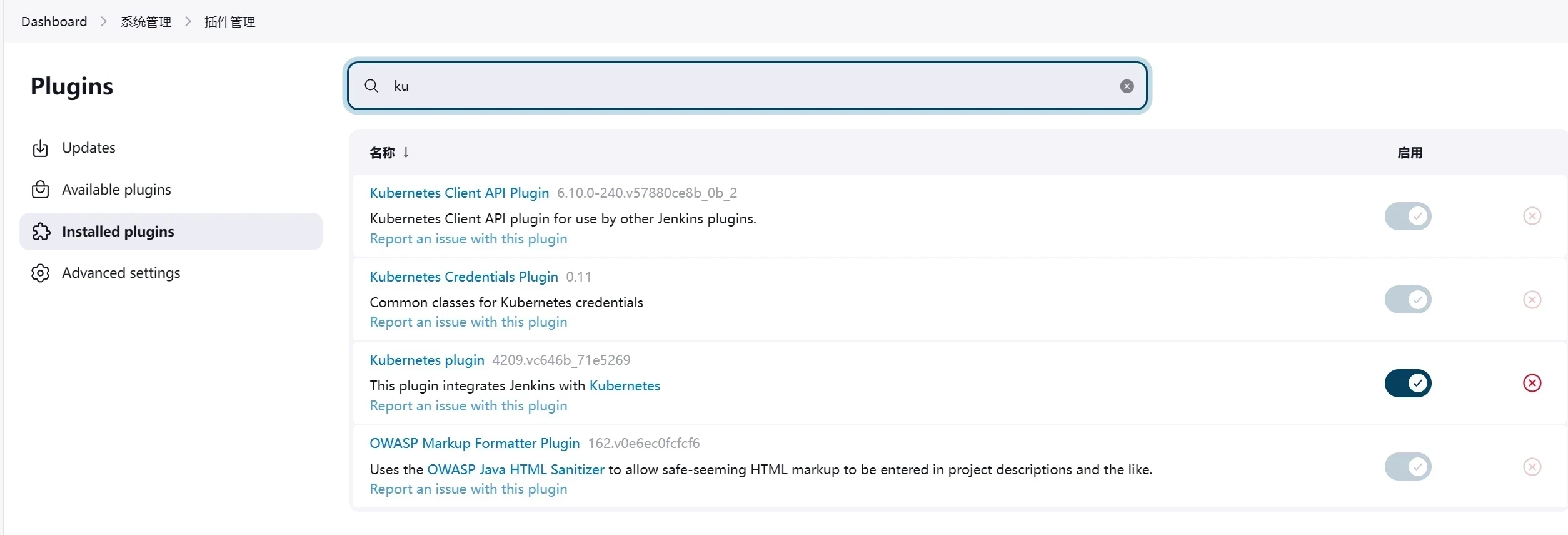Click uninstall icon for OWASP Markup Formatter
The height and width of the screenshot is (535, 1568).
coord(1532,467)
